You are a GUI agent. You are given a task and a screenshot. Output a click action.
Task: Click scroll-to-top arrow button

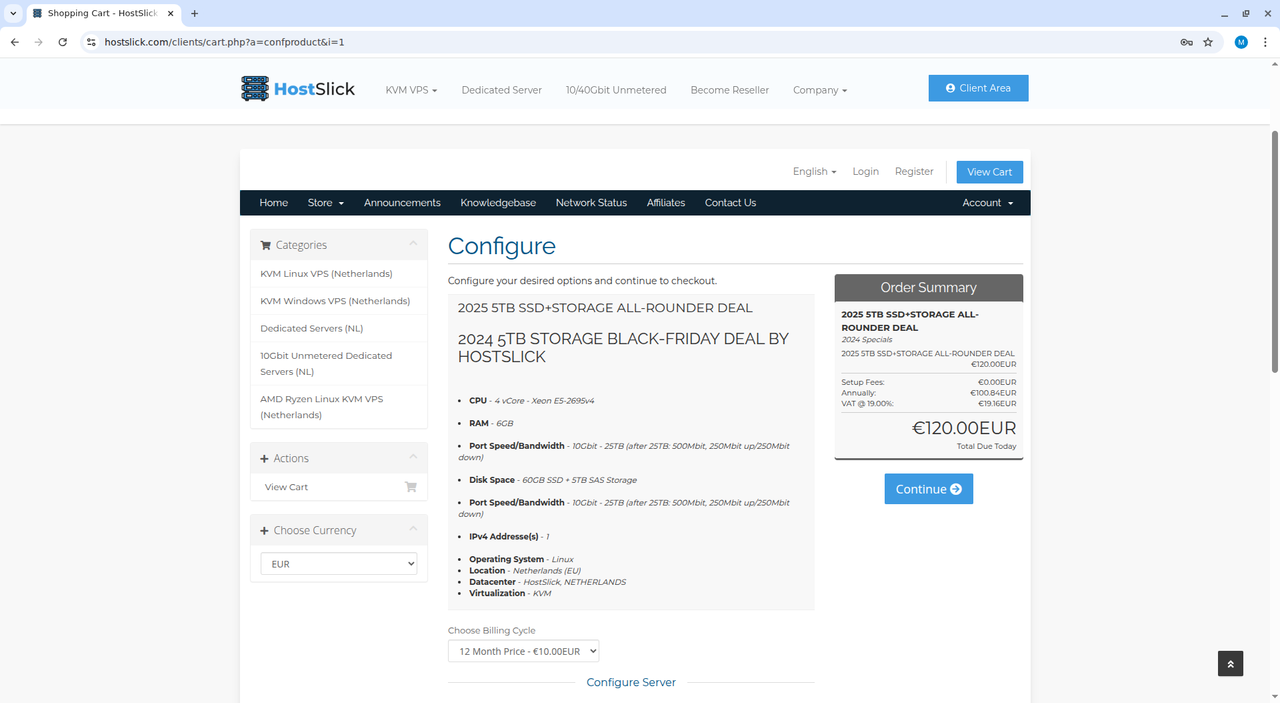click(1231, 663)
